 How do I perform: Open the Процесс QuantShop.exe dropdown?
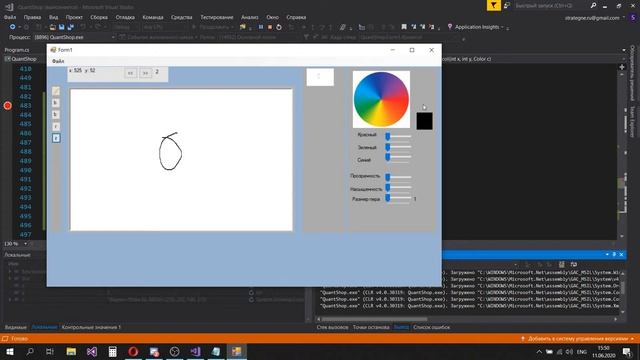click(74, 37)
